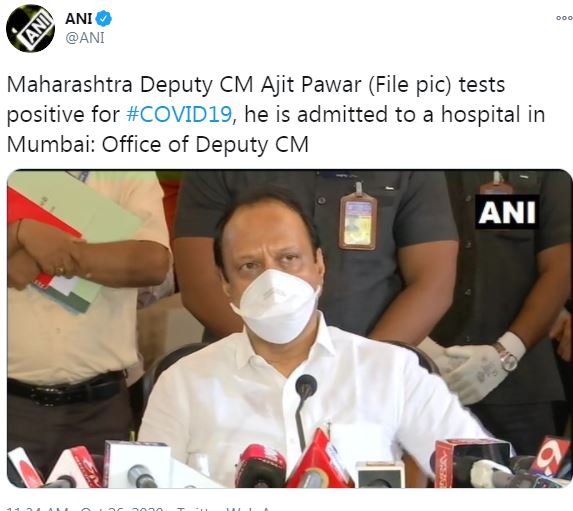Click the white face mask in the photo

(276, 306)
